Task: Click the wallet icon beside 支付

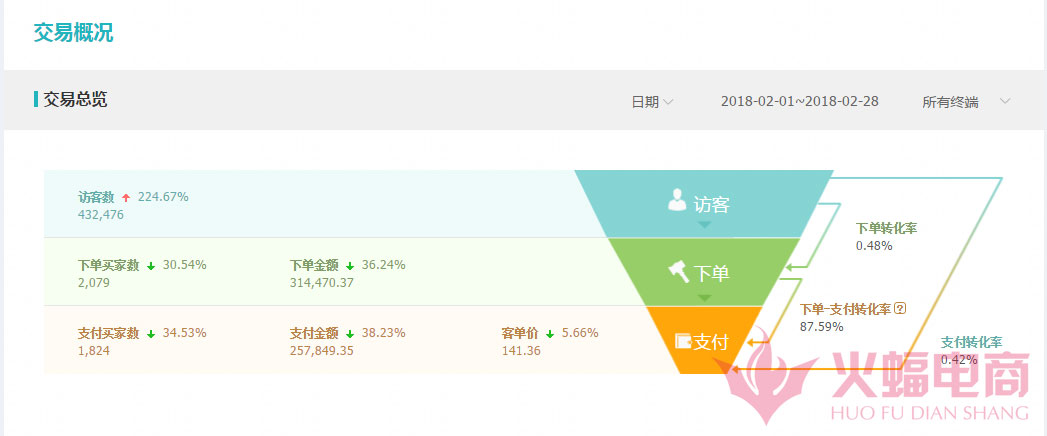Action: click(x=683, y=341)
